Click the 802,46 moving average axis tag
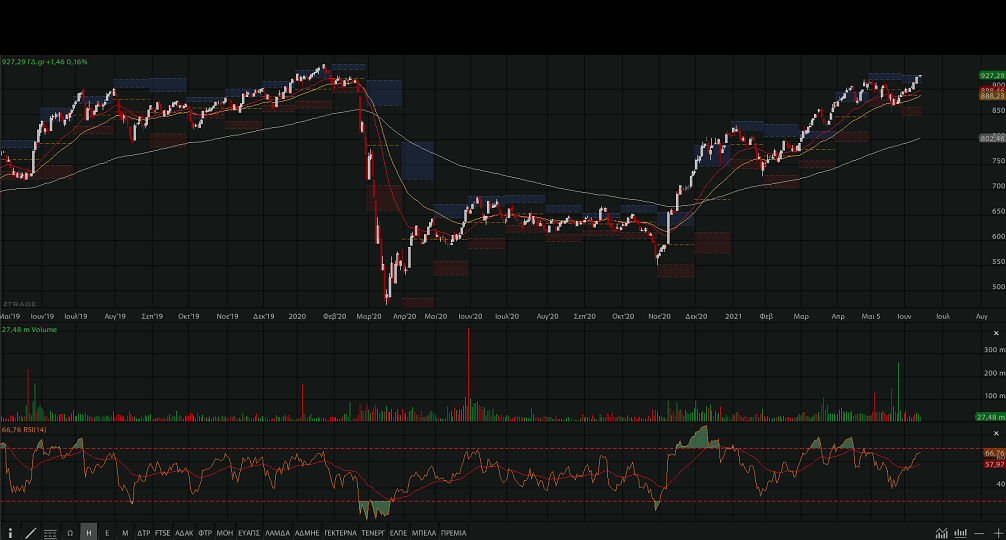1006x540 pixels. 992,139
